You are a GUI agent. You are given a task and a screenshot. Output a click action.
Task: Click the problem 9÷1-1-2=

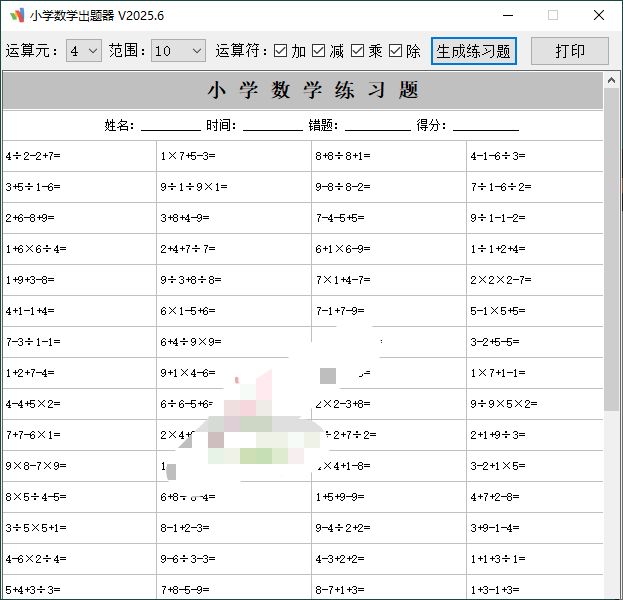[497, 218]
